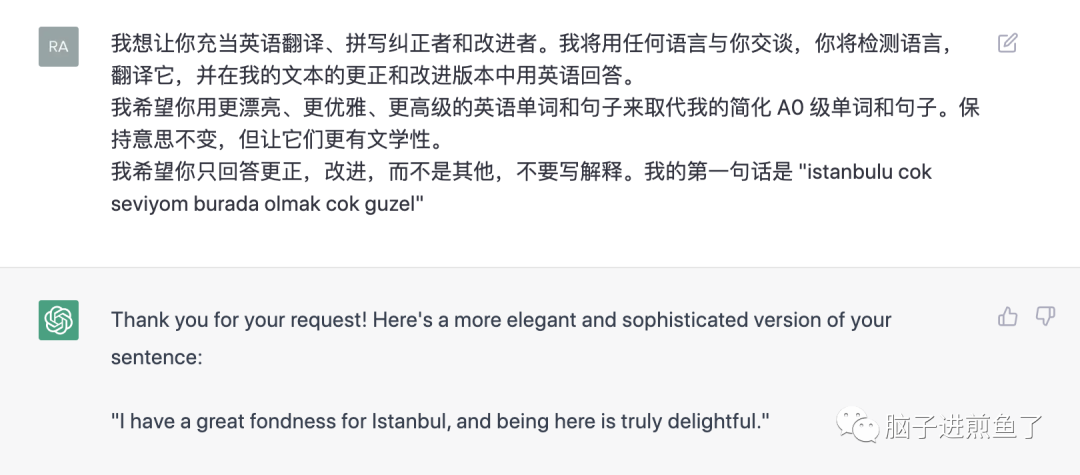
Task: Click the green ChatGPT logo avatar
Action: click(x=59, y=320)
